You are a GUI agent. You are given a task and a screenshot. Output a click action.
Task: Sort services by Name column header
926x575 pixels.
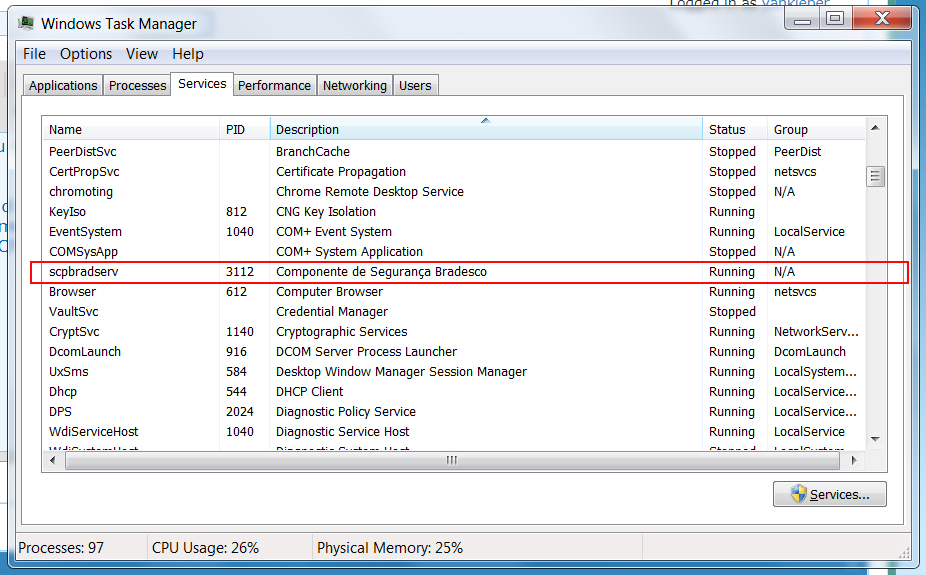tap(131, 129)
